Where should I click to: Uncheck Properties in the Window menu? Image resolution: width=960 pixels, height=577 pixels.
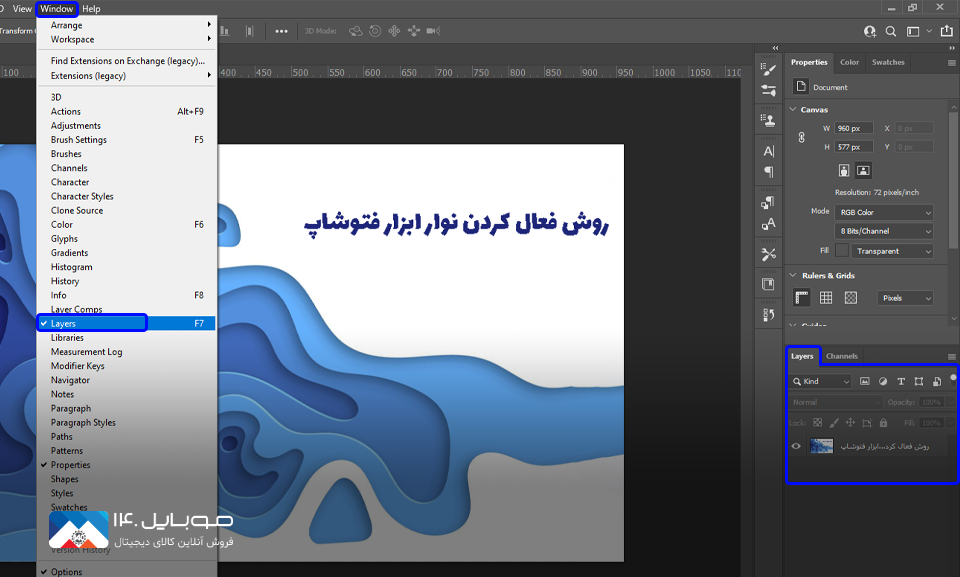tap(126, 464)
